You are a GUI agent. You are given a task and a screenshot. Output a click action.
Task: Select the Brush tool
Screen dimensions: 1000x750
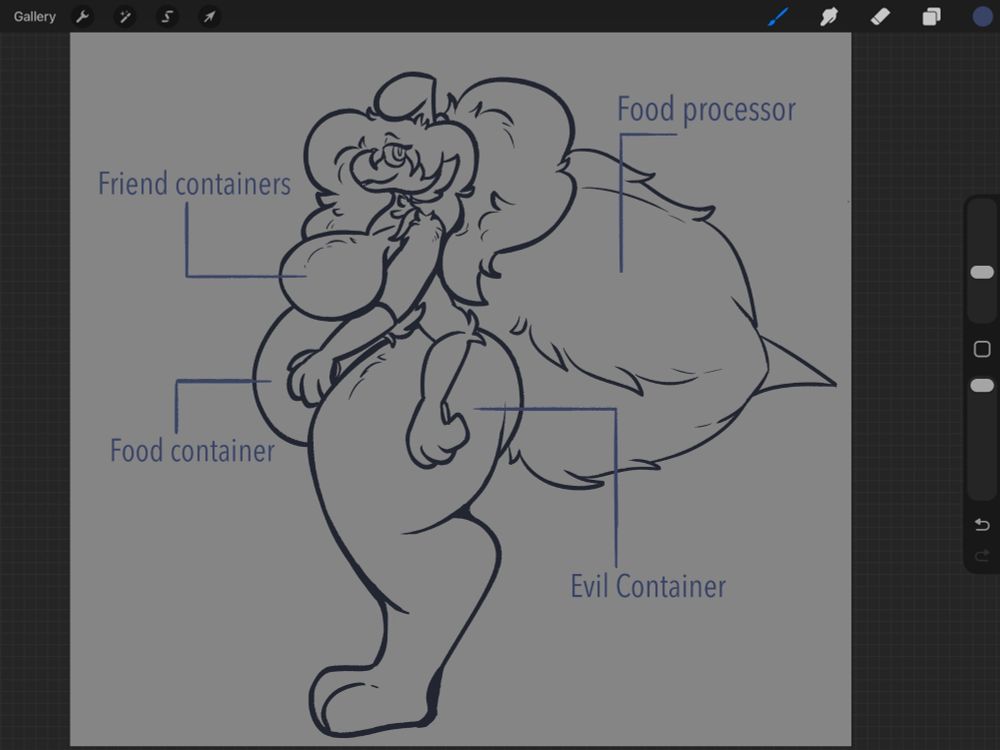coord(778,17)
